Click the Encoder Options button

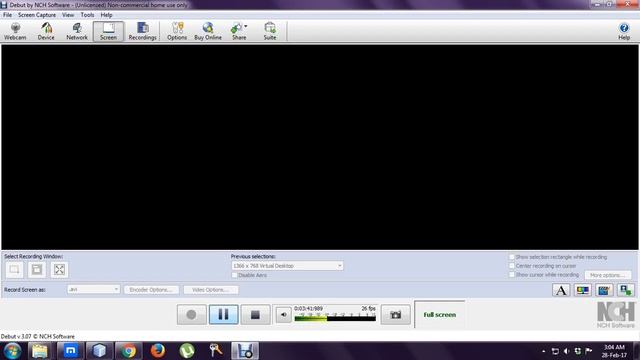tap(151, 290)
